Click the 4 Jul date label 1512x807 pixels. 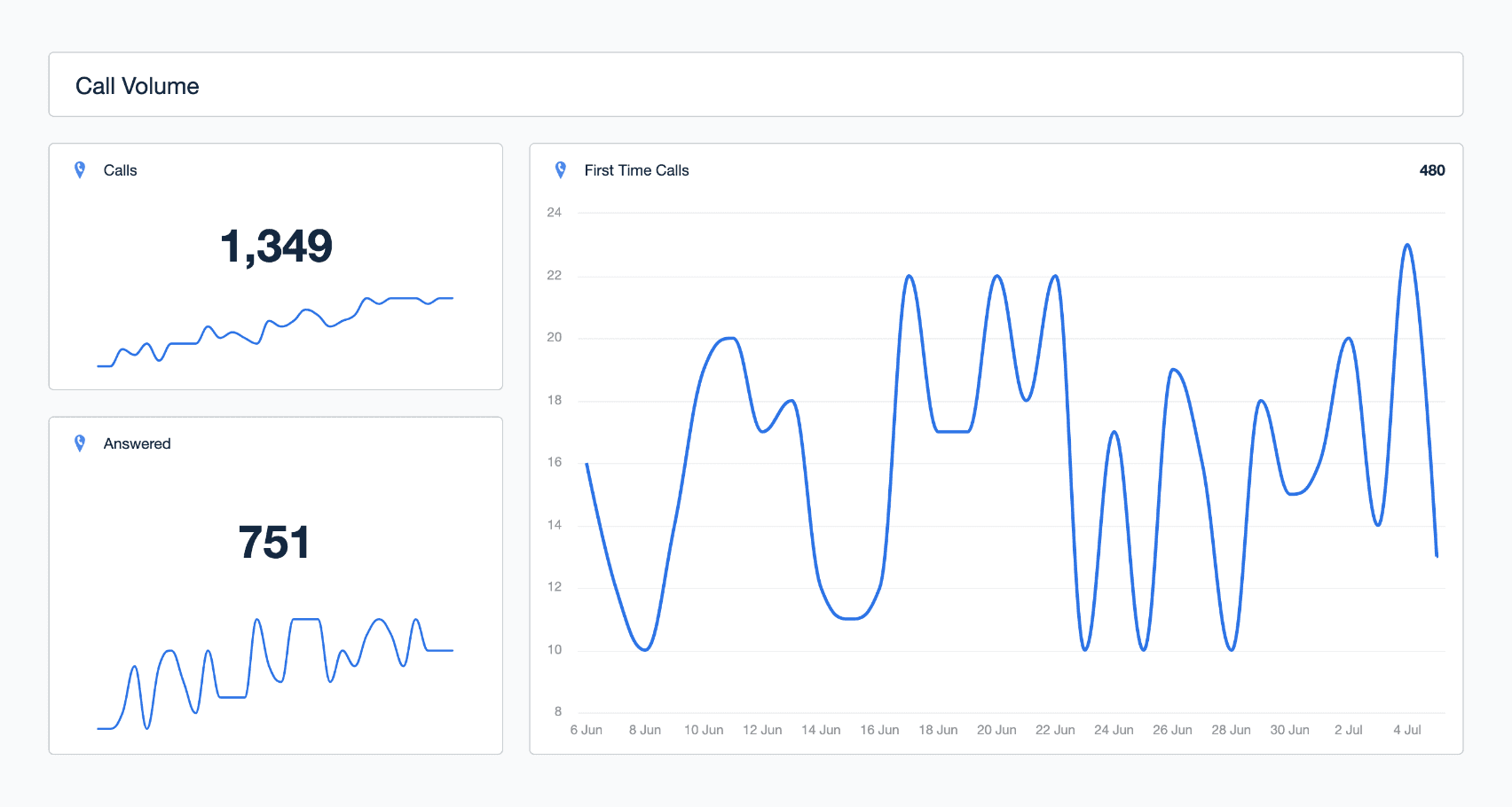(x=1406, y=729)
